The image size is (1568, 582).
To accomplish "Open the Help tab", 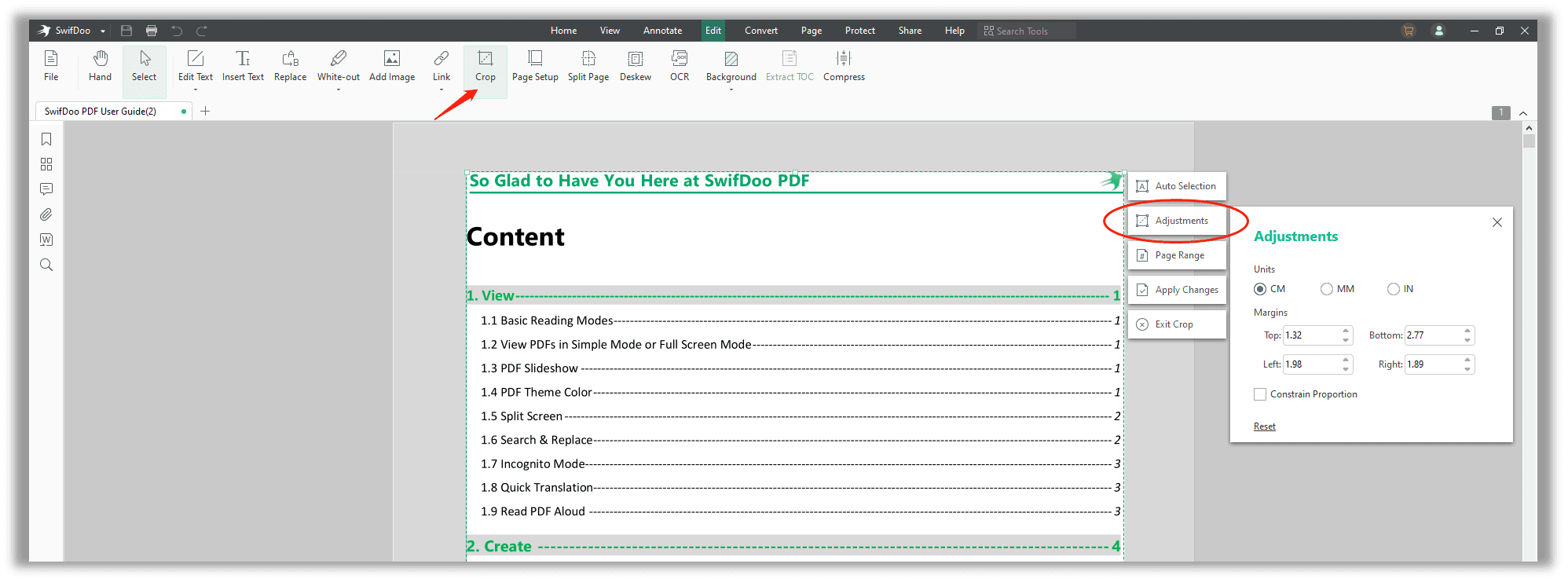I will click(954, 31).
